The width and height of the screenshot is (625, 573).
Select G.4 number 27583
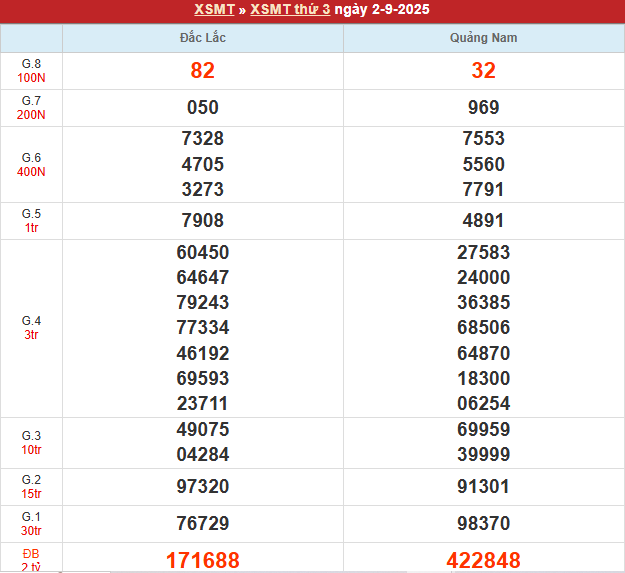point(483,252)
